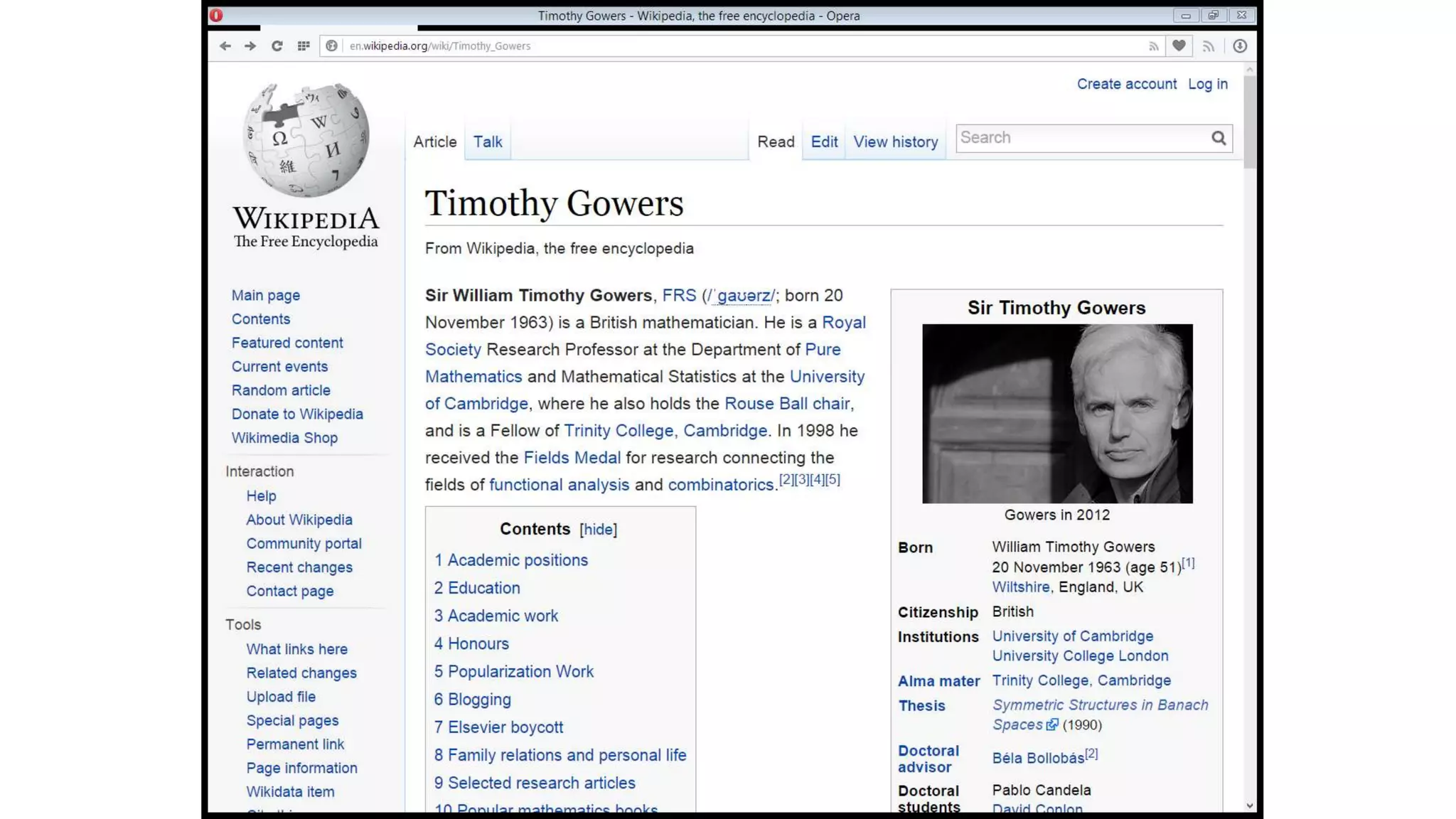The width and height of the screenshot is (1456, 819).
Task: Open the Edit tab
Action: [x=824, y=142]
